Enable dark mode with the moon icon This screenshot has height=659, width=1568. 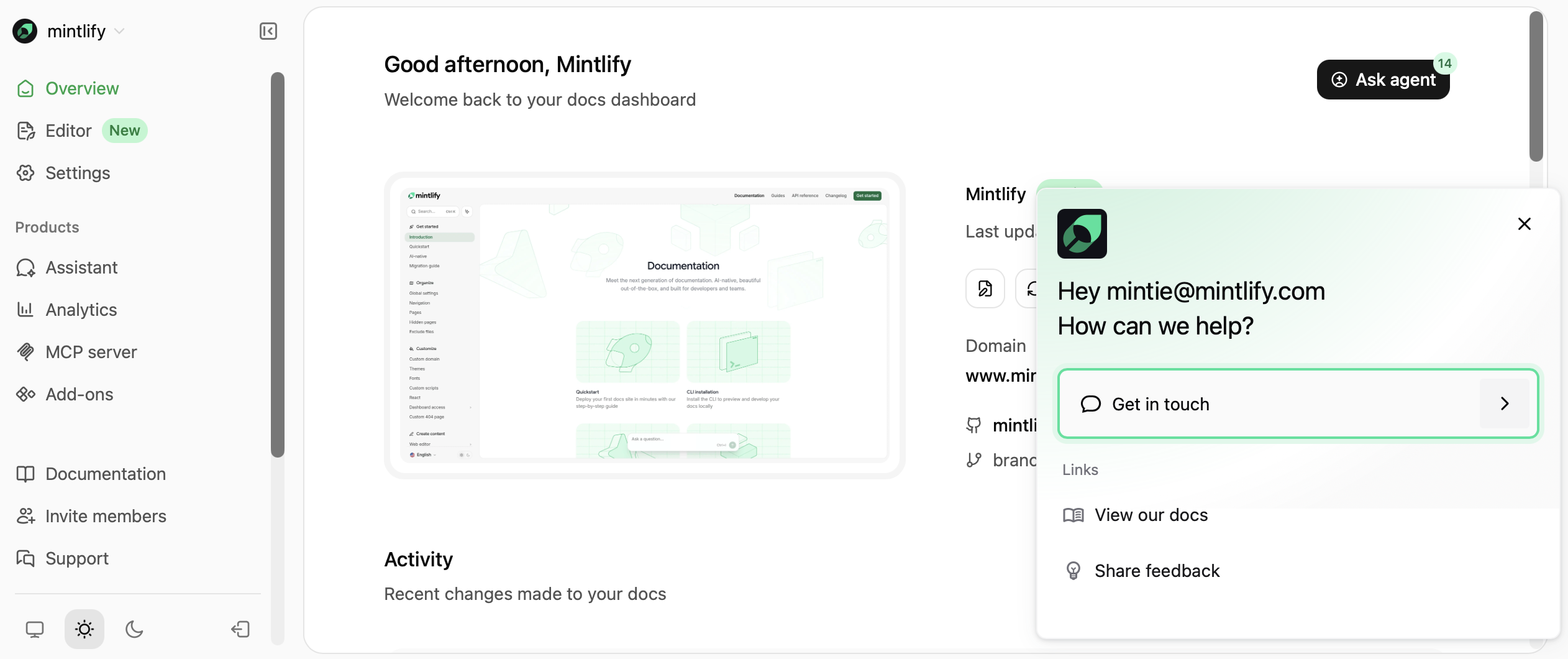point(134,629)
